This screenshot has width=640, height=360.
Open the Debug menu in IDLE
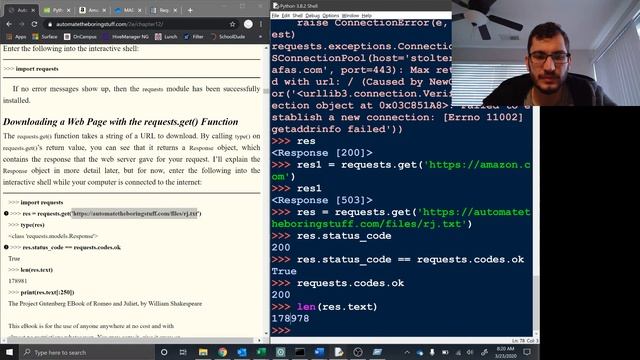pyautogui.click(x=312, y=16)
